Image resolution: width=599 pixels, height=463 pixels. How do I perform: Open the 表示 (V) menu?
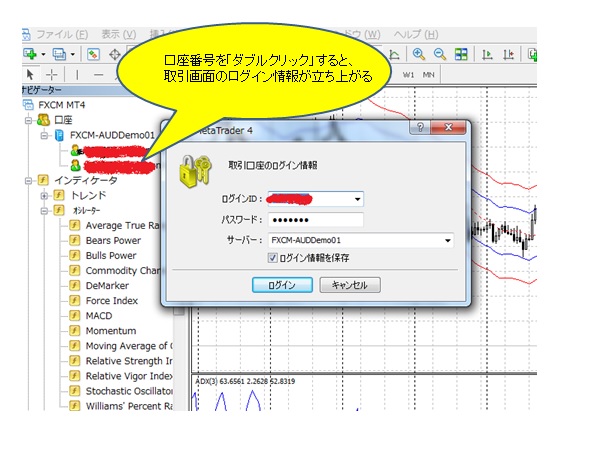tap(118, 35)
